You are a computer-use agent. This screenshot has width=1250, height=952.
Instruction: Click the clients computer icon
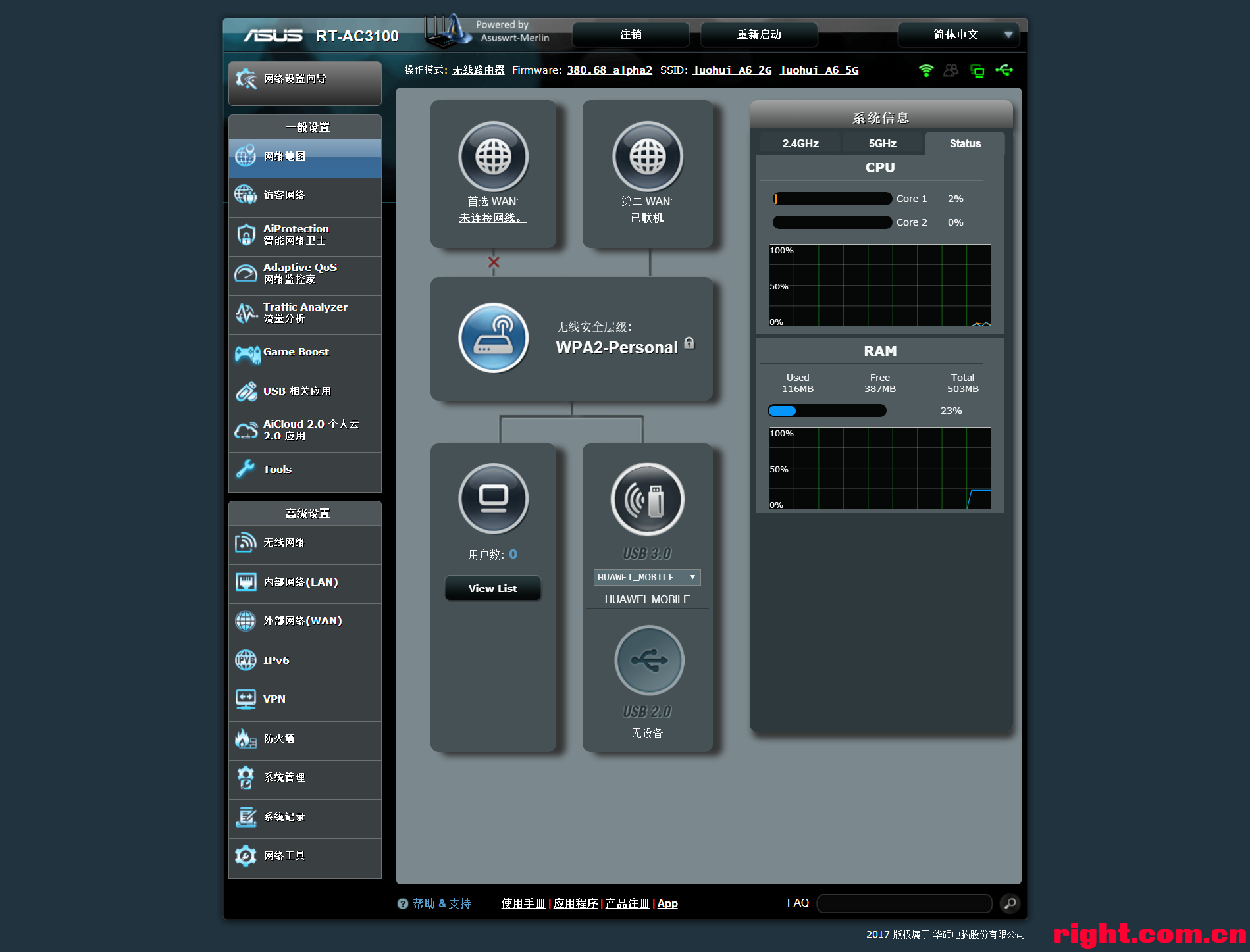493,499
